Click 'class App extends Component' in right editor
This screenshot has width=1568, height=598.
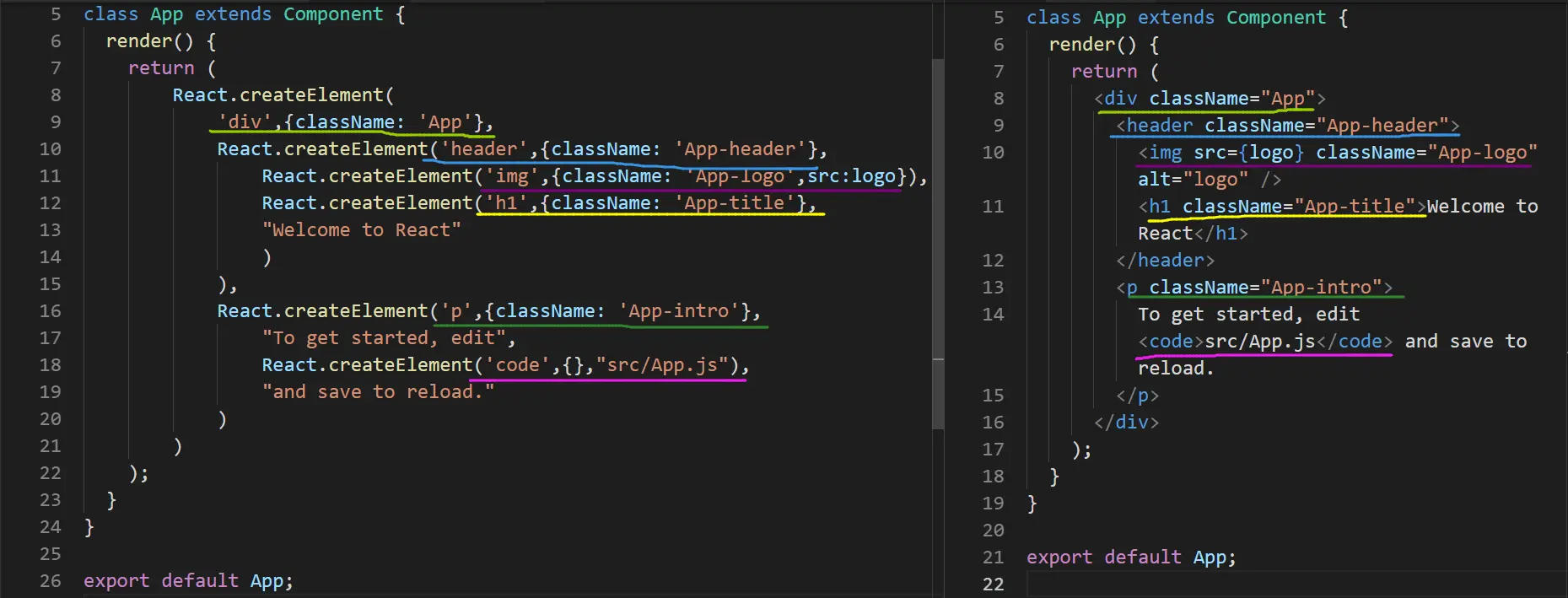1177,18
